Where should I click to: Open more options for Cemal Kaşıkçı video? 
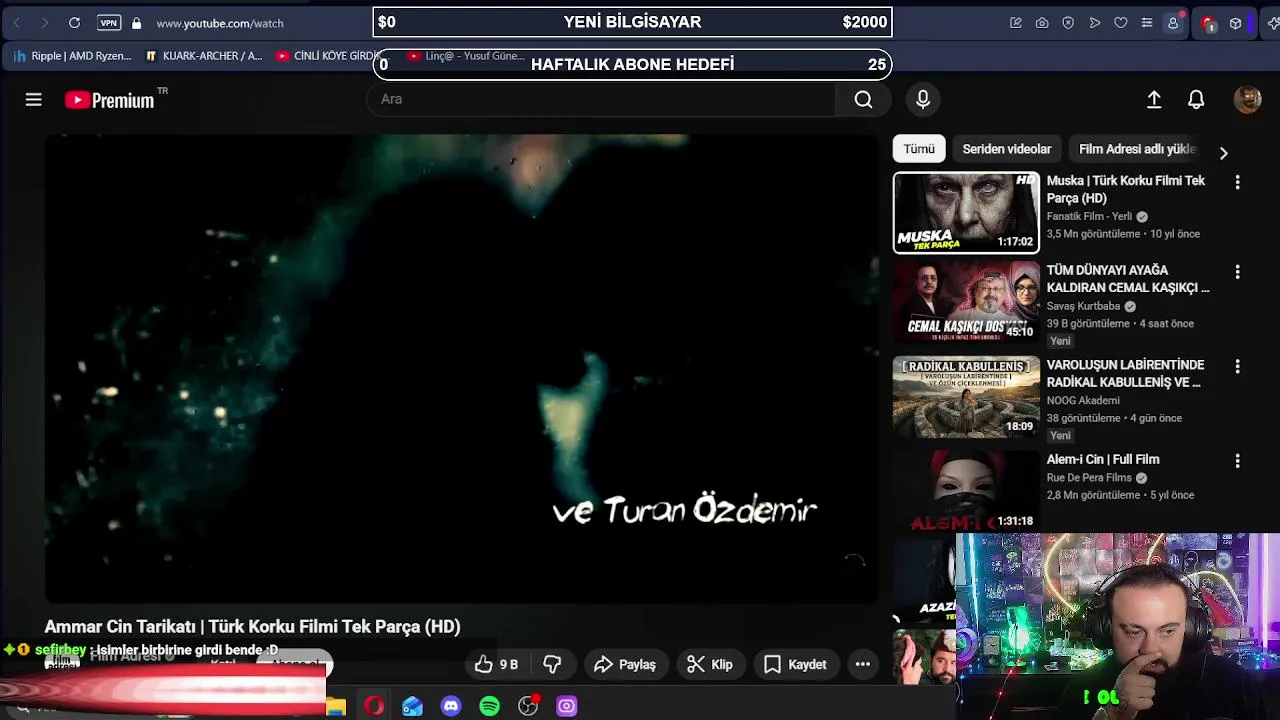(x=1237, y=272)
